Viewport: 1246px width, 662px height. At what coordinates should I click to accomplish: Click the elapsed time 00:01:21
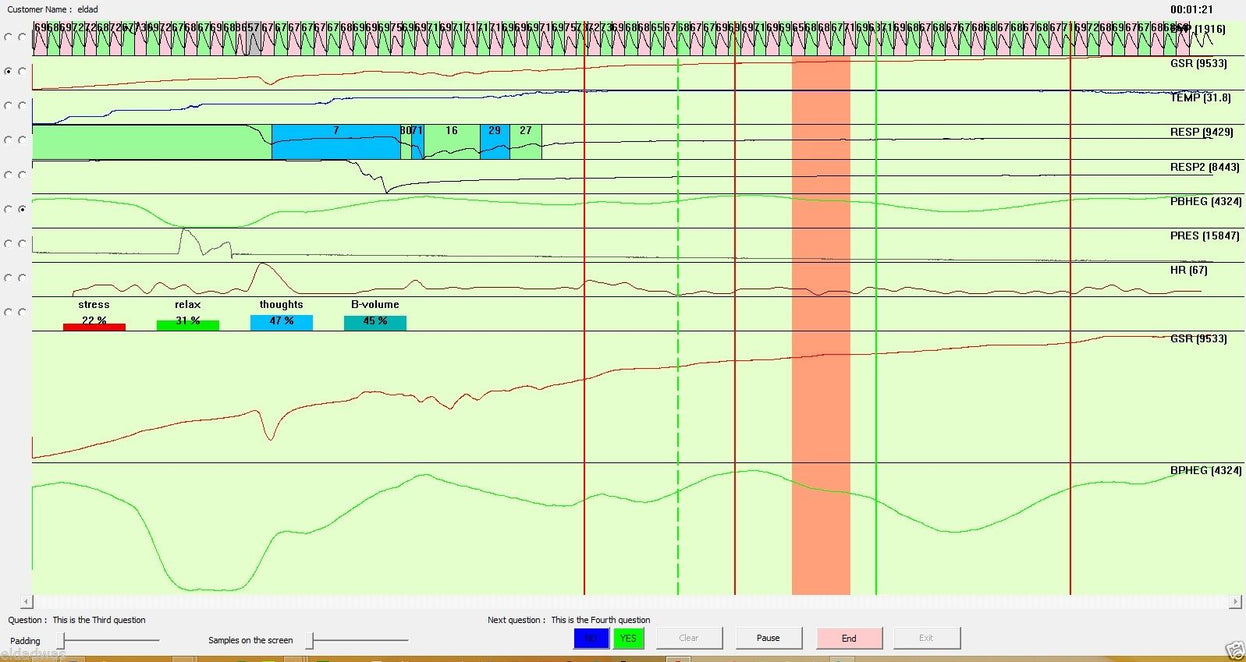(1191, 9)
